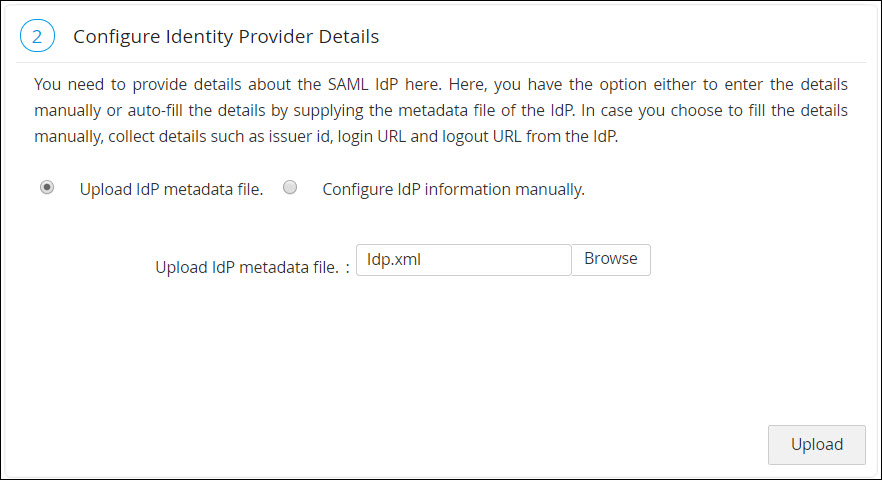The image size is (882, 480).
Task: Click the SAML IdP description paragraph
Action: point(440,110)
